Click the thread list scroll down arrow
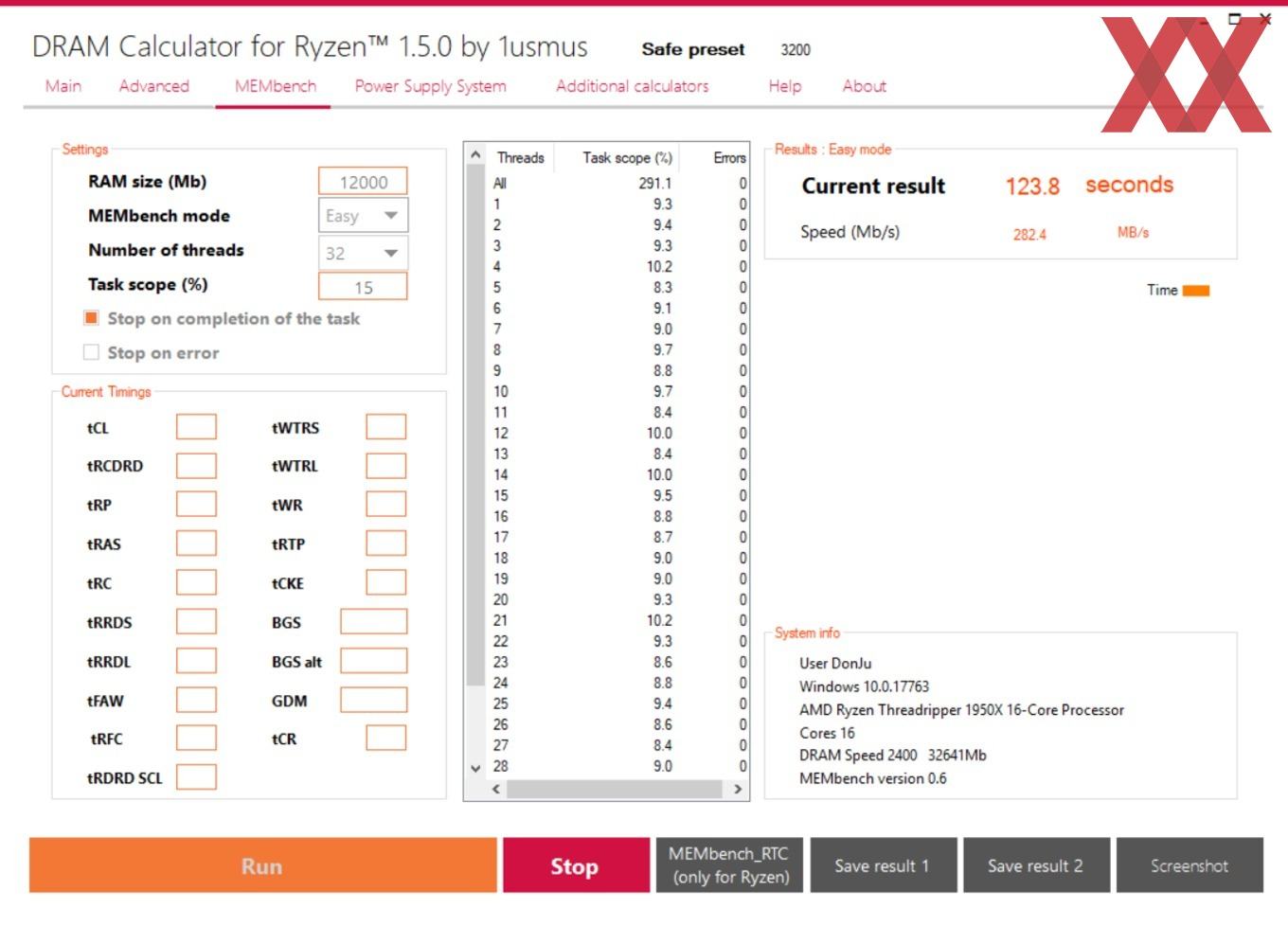This screenshot has height=944, width=1288. 475,768
